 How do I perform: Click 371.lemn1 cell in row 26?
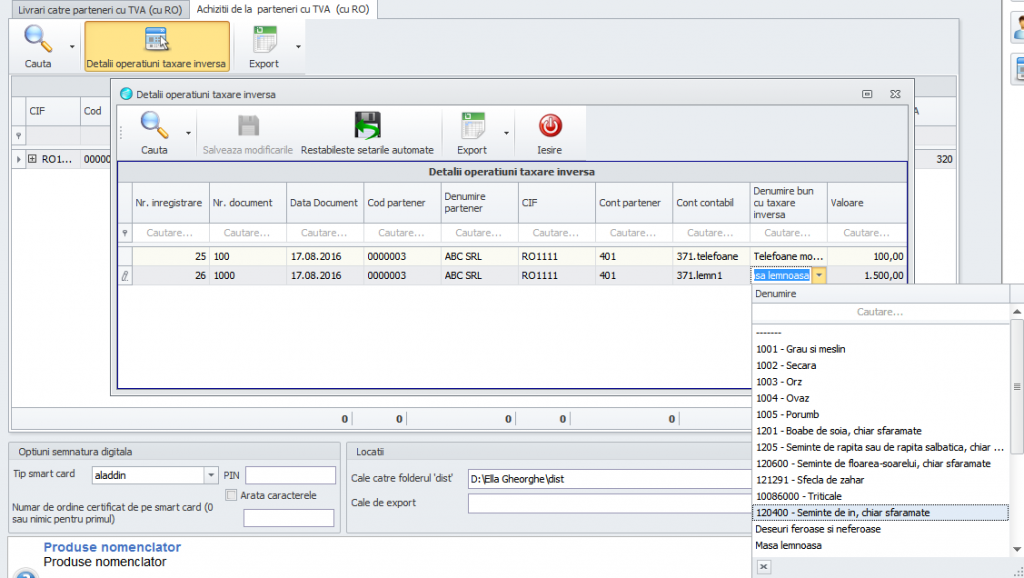tap(711, 276)
